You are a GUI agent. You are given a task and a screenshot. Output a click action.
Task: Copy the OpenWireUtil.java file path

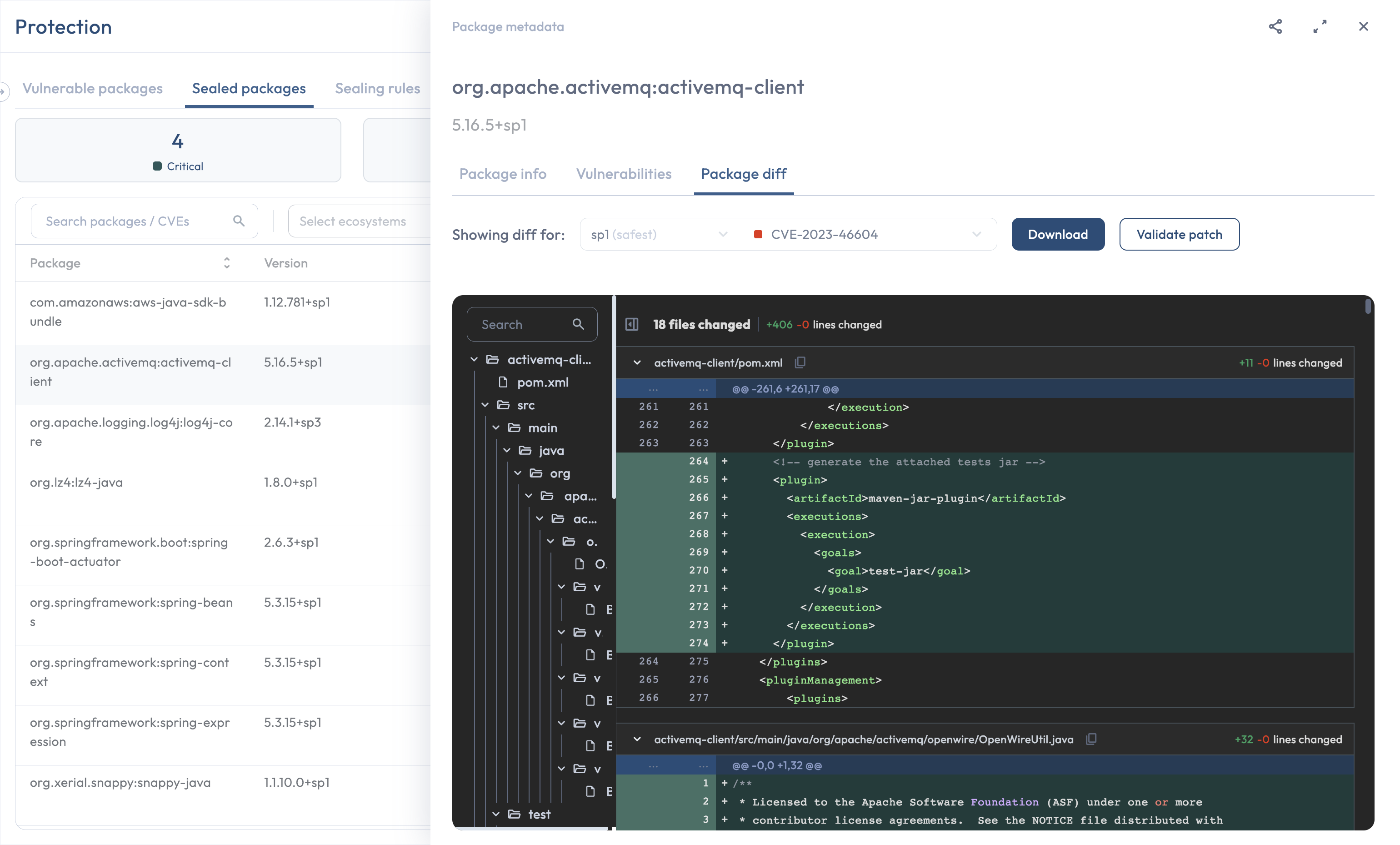(1091, 739)
